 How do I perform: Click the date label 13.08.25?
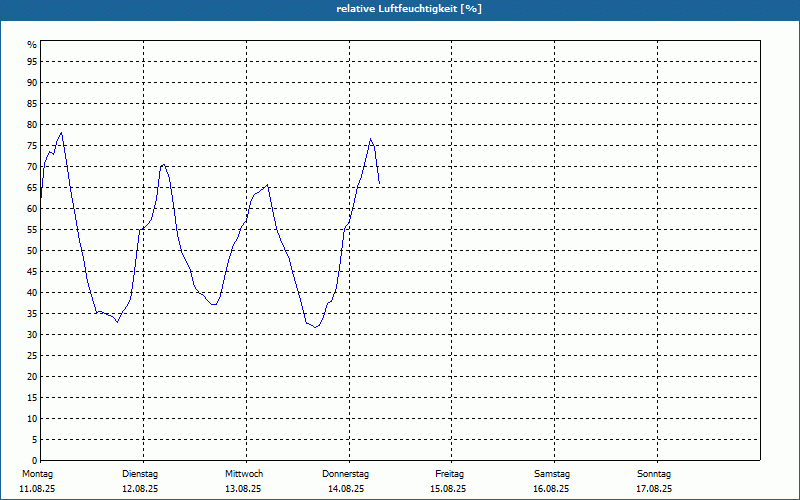243,489
